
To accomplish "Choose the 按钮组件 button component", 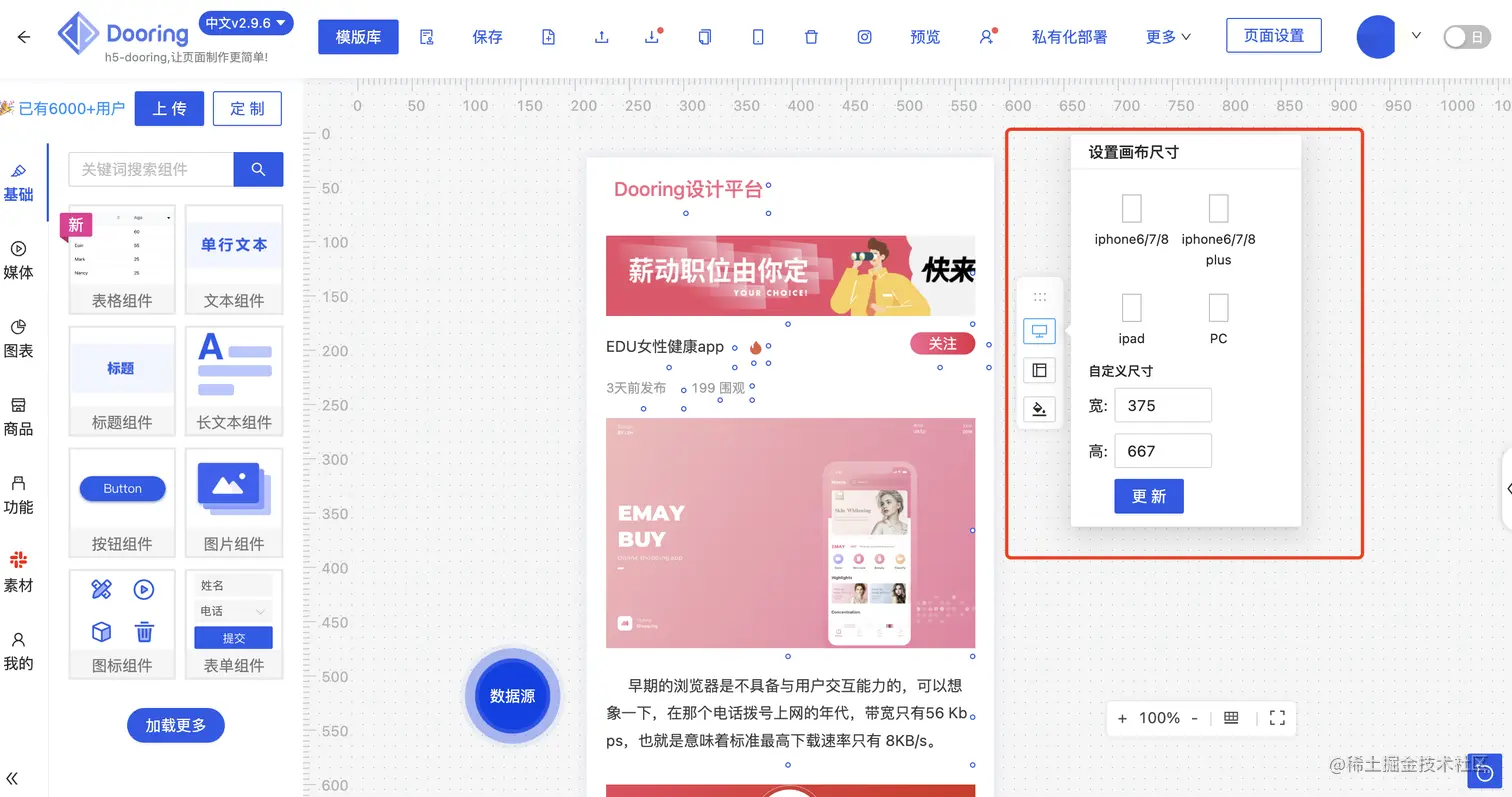I will [122, 503].
